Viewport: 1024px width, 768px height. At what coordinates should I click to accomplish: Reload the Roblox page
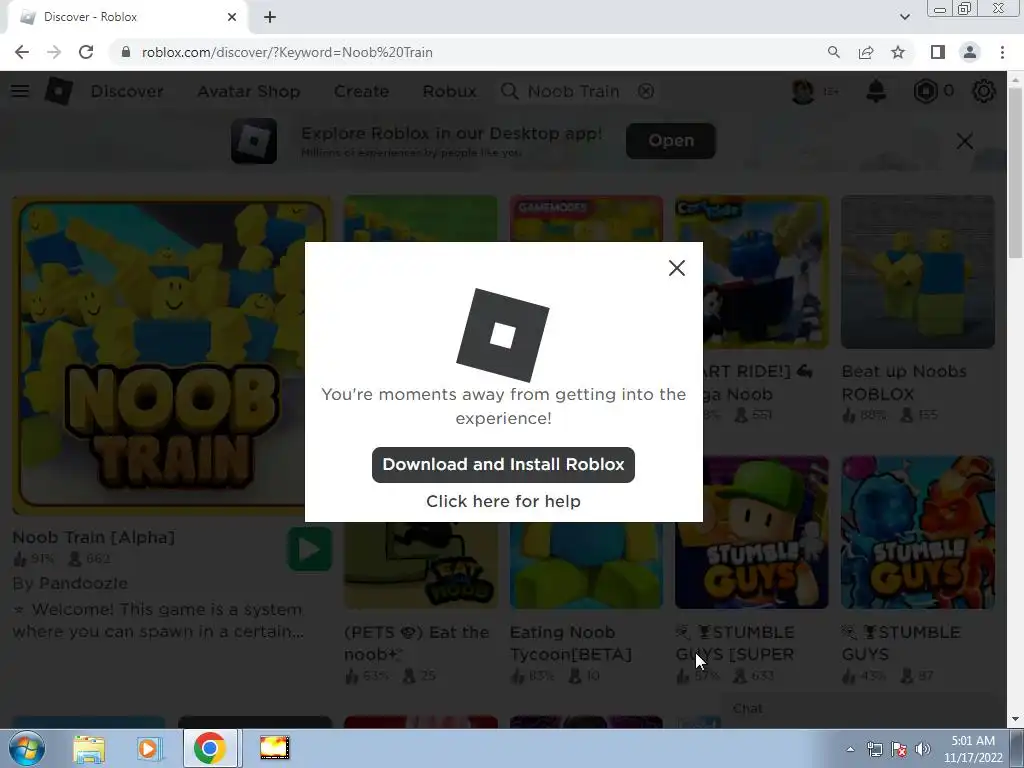86,52
